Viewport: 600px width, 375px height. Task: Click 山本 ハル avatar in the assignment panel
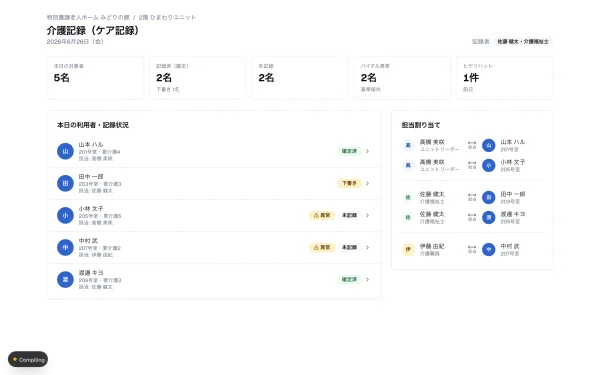tap(489, 145)
